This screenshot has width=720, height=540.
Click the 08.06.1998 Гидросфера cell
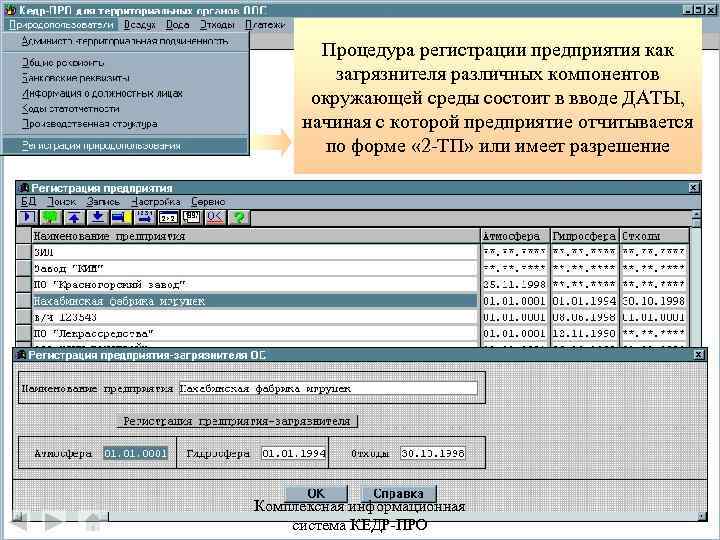pos(584,317)
